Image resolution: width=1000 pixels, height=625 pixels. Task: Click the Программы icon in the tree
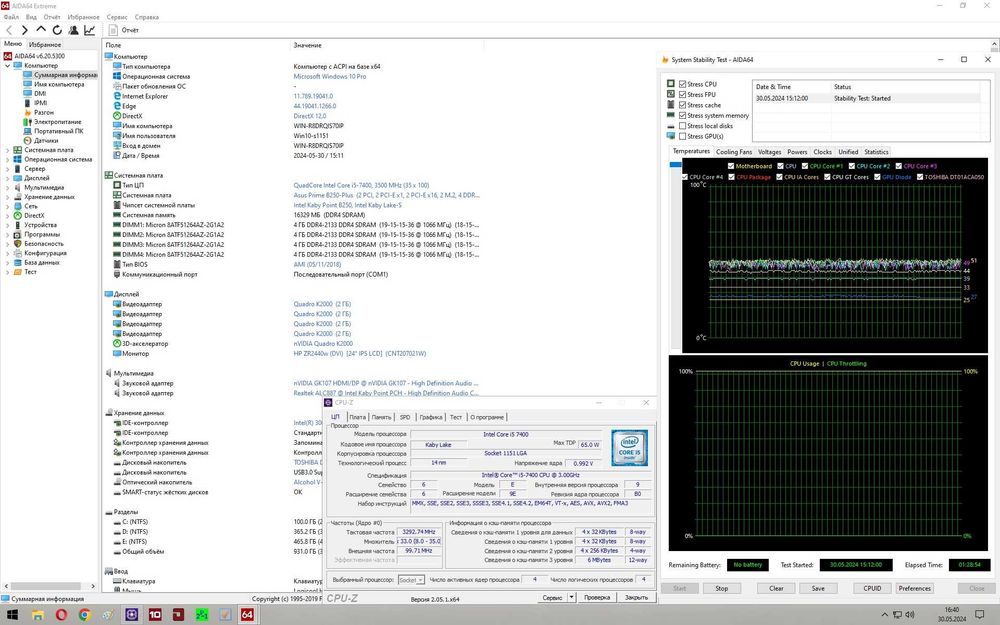coord(18,234)
